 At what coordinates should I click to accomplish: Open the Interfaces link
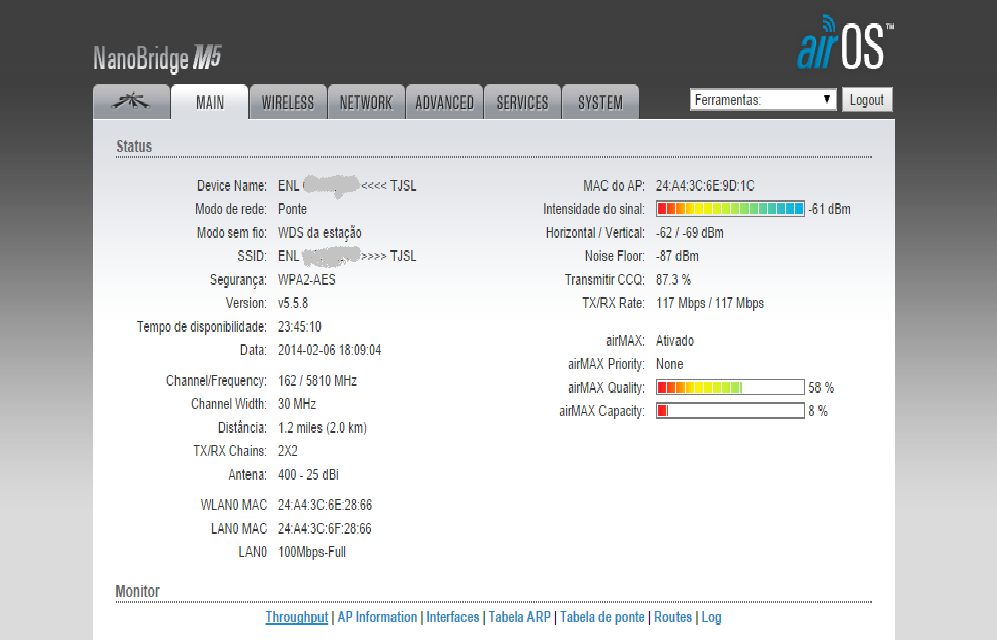[453, 617]
